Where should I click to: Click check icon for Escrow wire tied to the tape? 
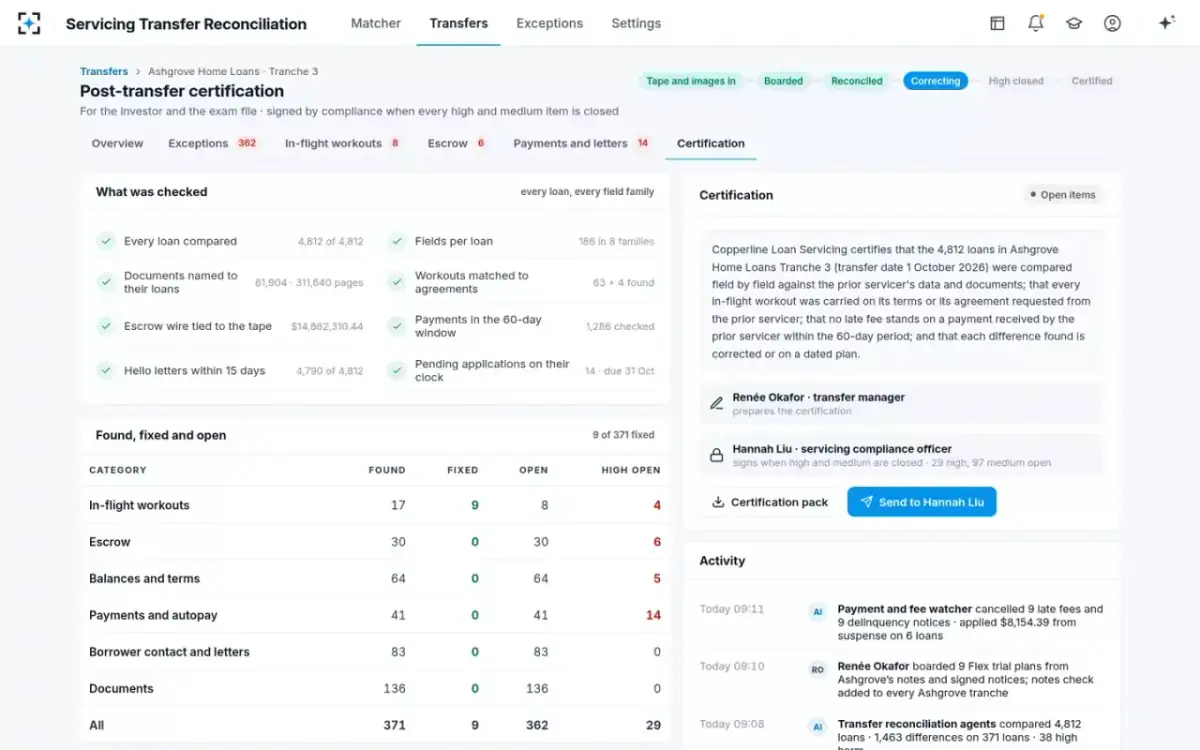tap(105, 326)
